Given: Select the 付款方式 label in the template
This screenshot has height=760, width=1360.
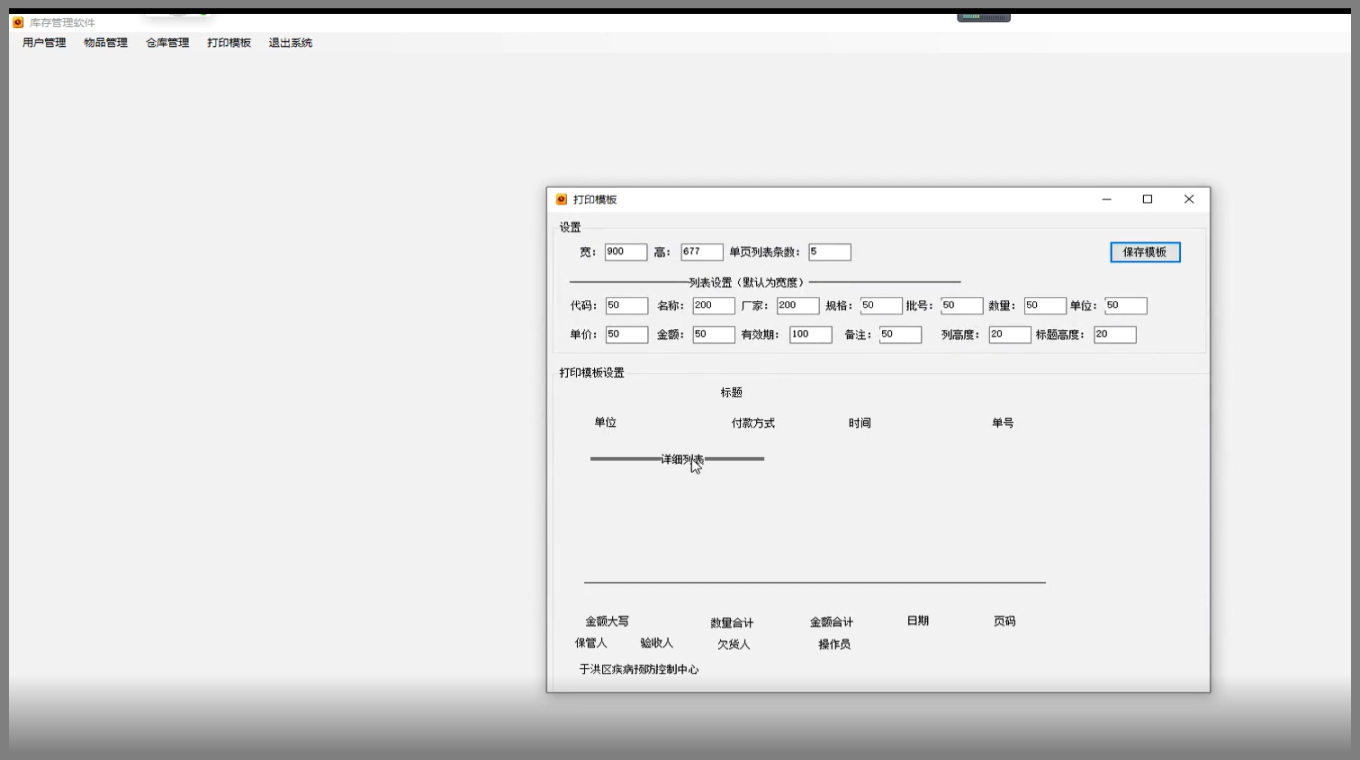Looking at the screenshot, I should [753, 423].
